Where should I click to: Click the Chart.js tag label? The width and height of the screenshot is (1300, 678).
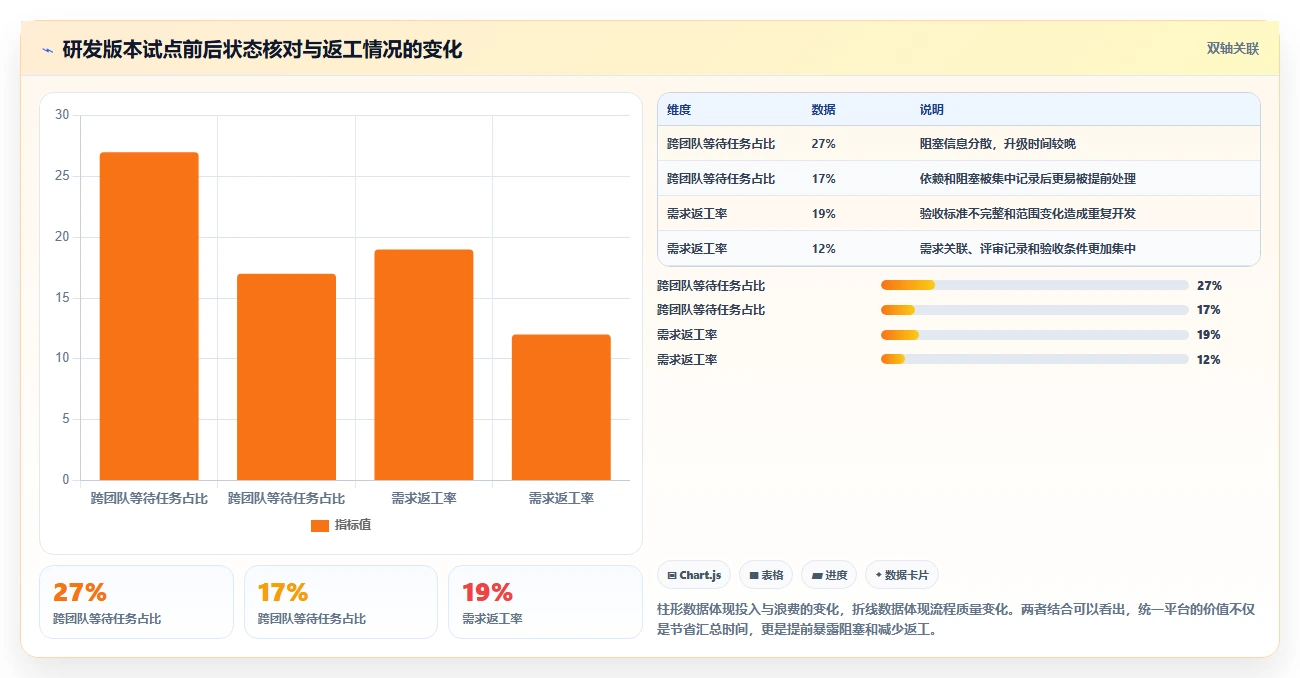click(x=700, y=576)
